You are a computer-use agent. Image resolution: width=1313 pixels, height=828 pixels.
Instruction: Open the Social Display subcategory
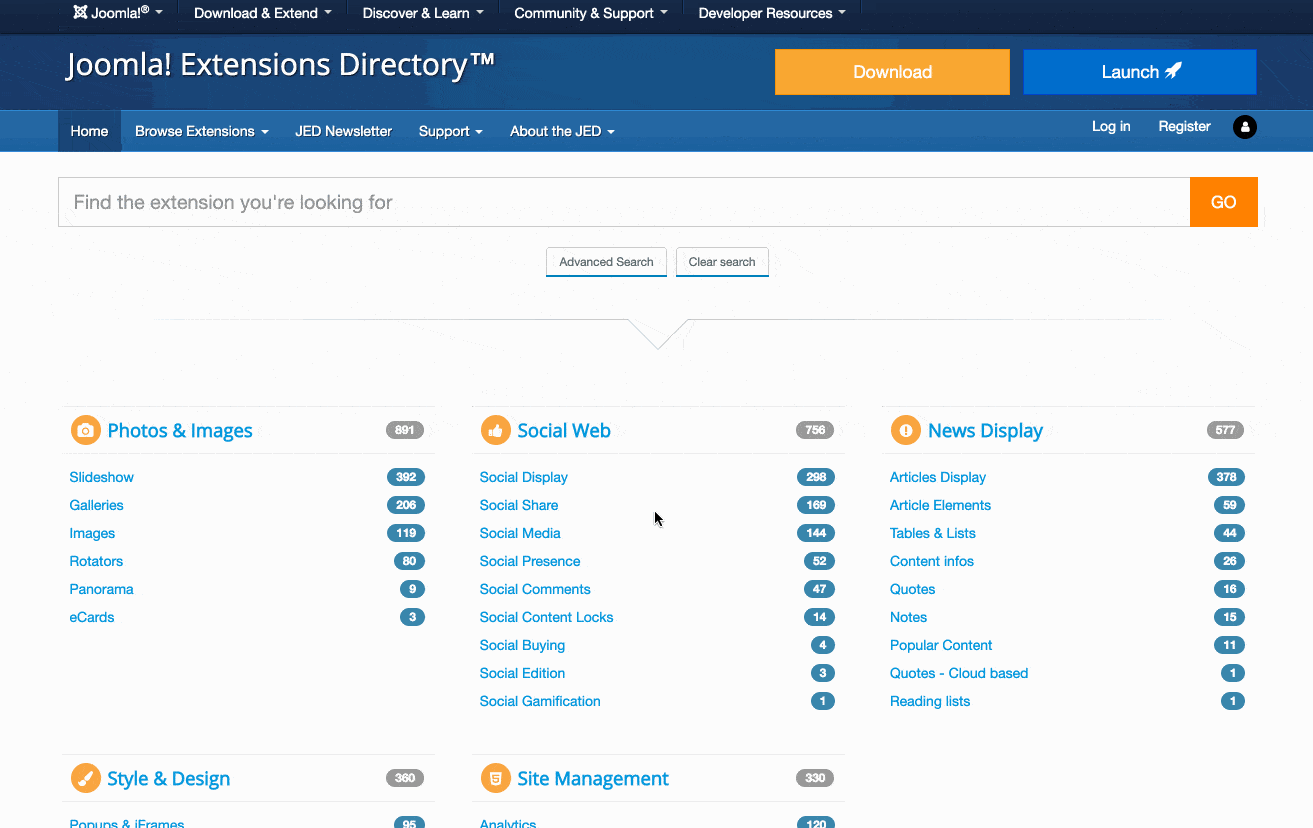pyautogui.click(x=524, y=477)
